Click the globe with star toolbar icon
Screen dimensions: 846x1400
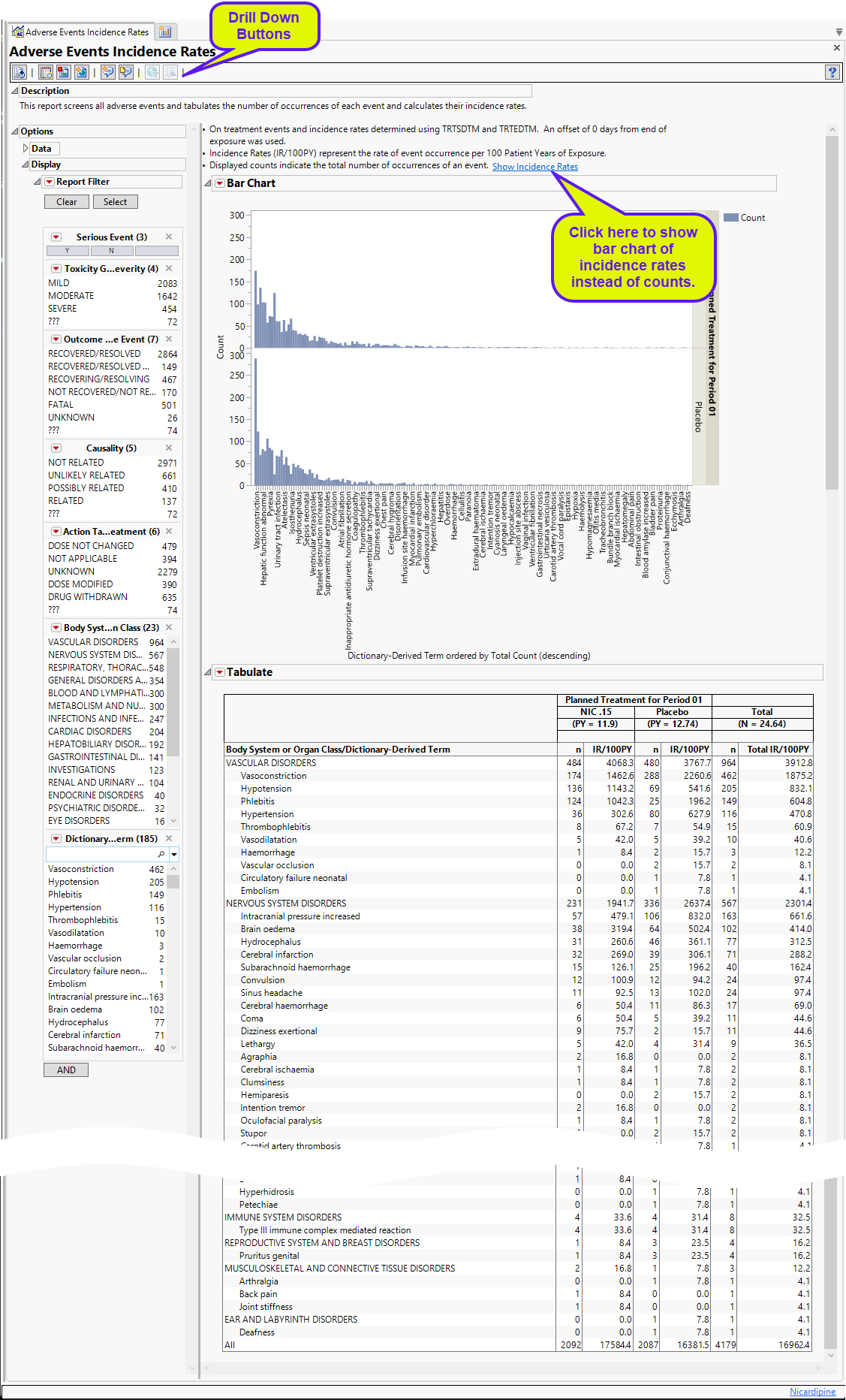[80, 72]
